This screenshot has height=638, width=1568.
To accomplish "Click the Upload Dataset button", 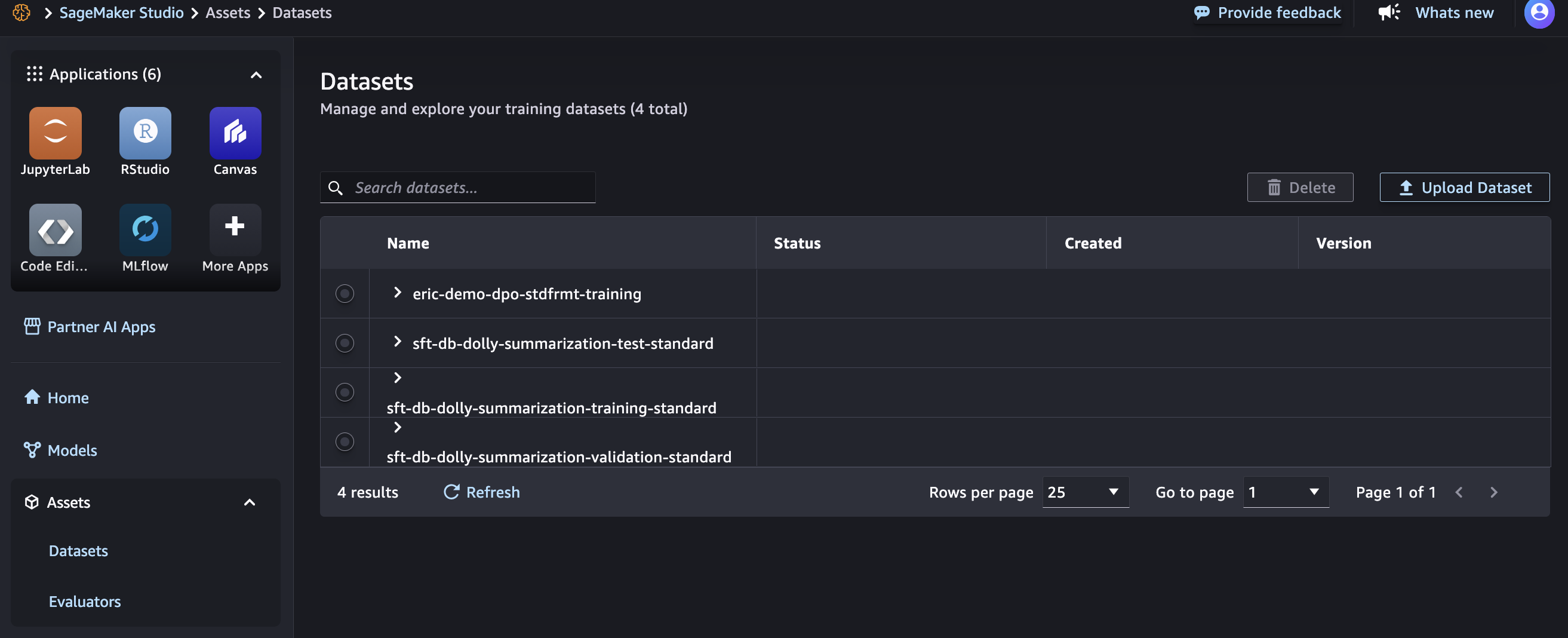I will [1465, 187].
